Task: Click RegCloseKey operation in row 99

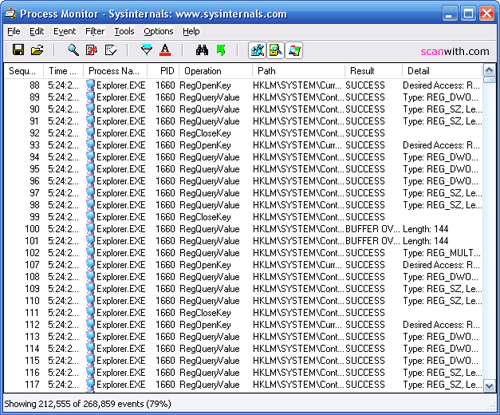Action: coord(205,217)
